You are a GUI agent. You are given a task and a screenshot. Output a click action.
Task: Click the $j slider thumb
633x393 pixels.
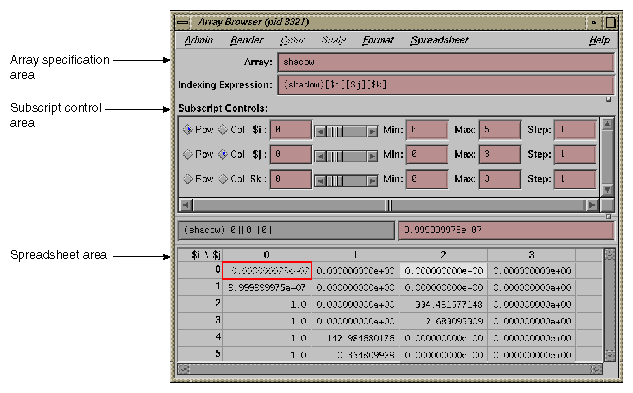pyautogui.click(x=334, y=156)
